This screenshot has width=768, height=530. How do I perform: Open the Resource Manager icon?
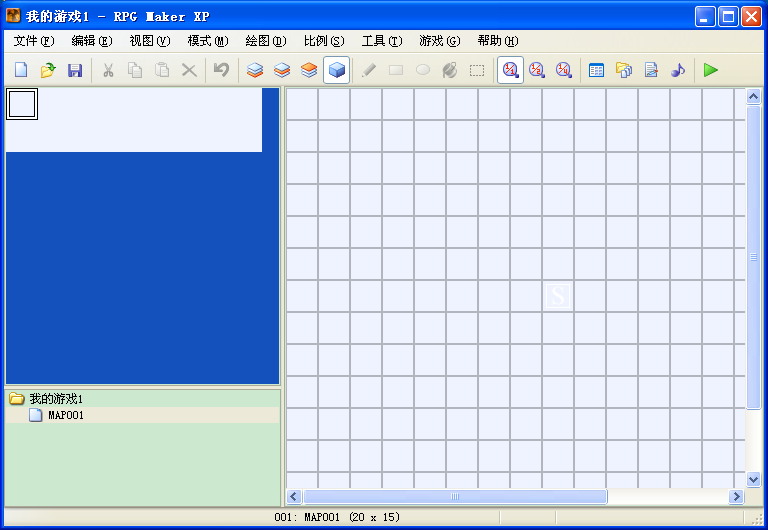pyautogui.click(x=624, y=70)
